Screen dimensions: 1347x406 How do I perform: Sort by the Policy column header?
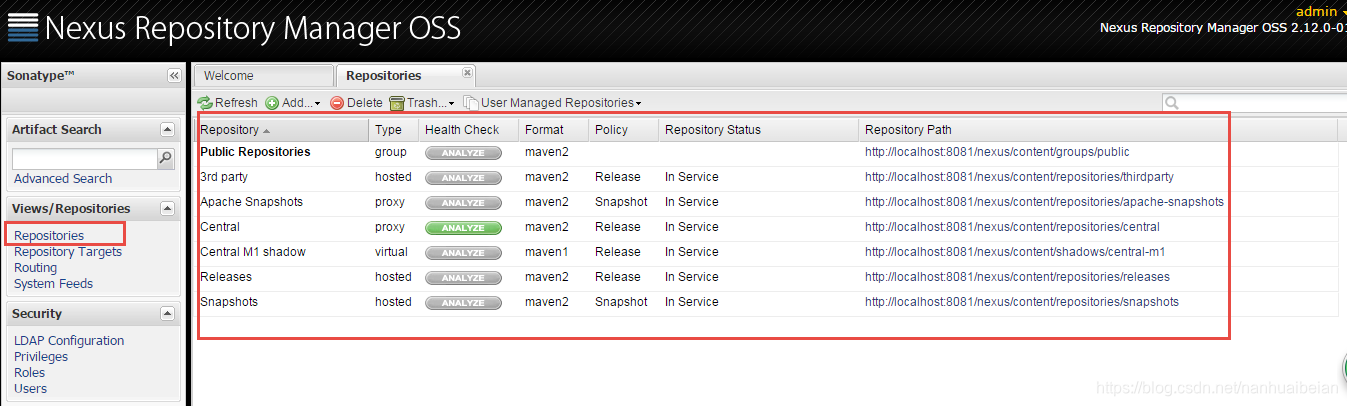click(623, 130)
